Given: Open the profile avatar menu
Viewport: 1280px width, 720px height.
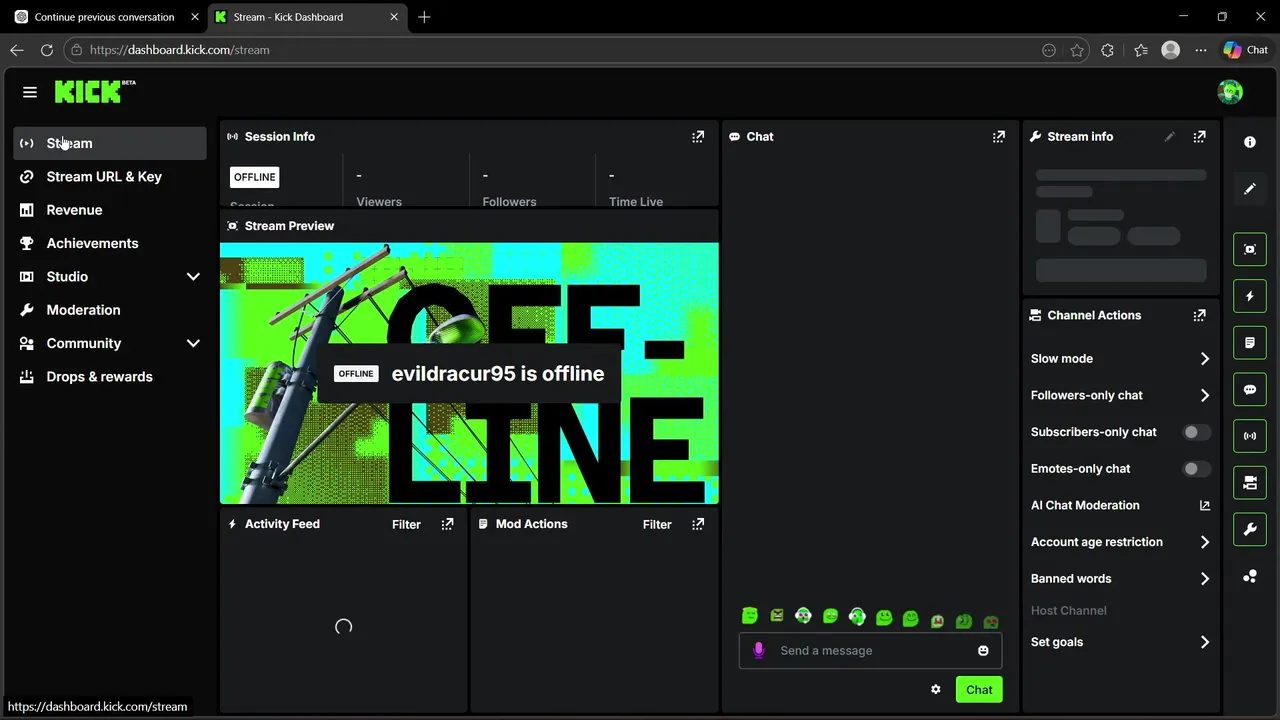Looking at the screenshot, I should tap(1230, 92).
